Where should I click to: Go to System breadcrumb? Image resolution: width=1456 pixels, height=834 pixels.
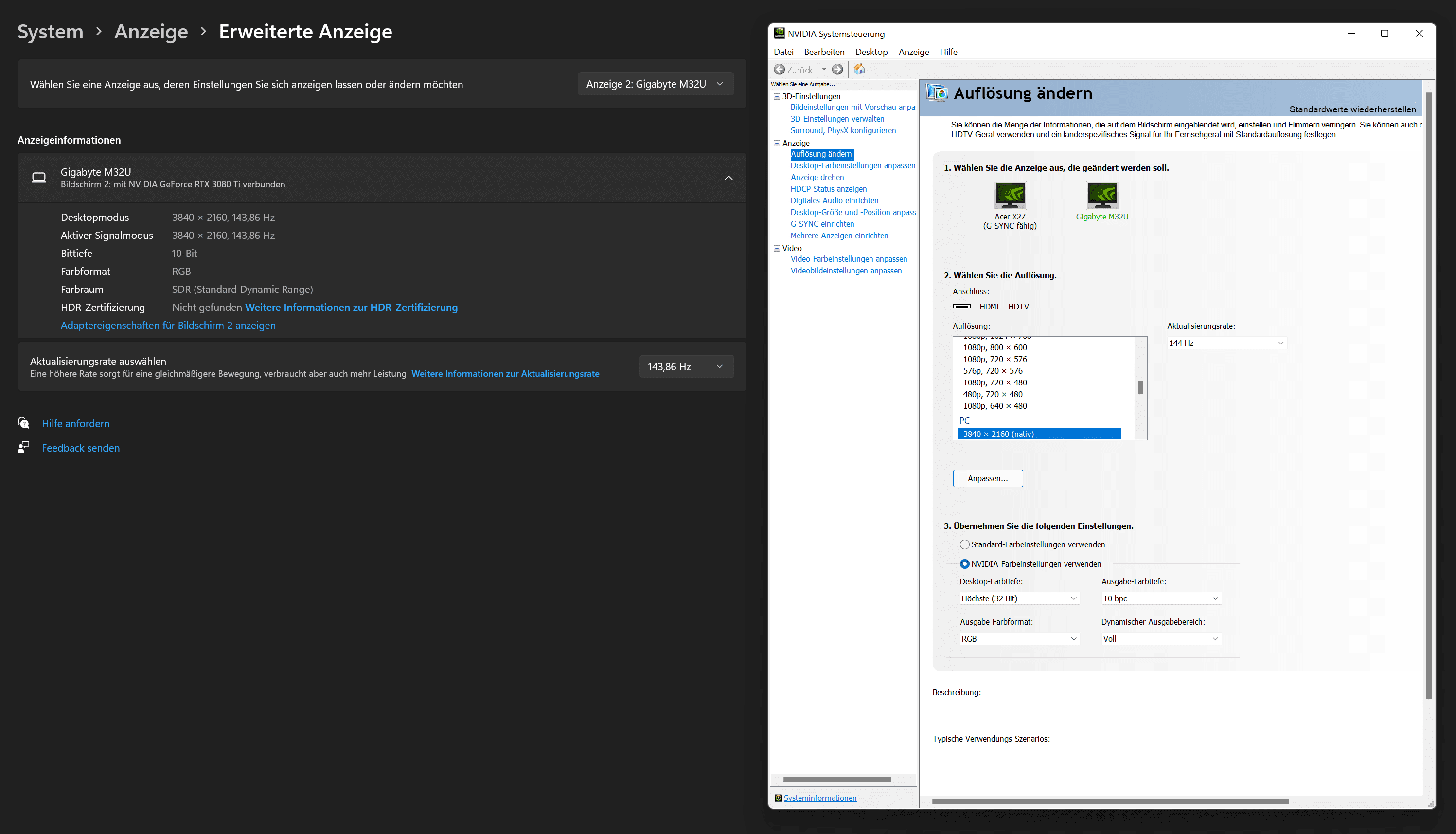point(51,32)
